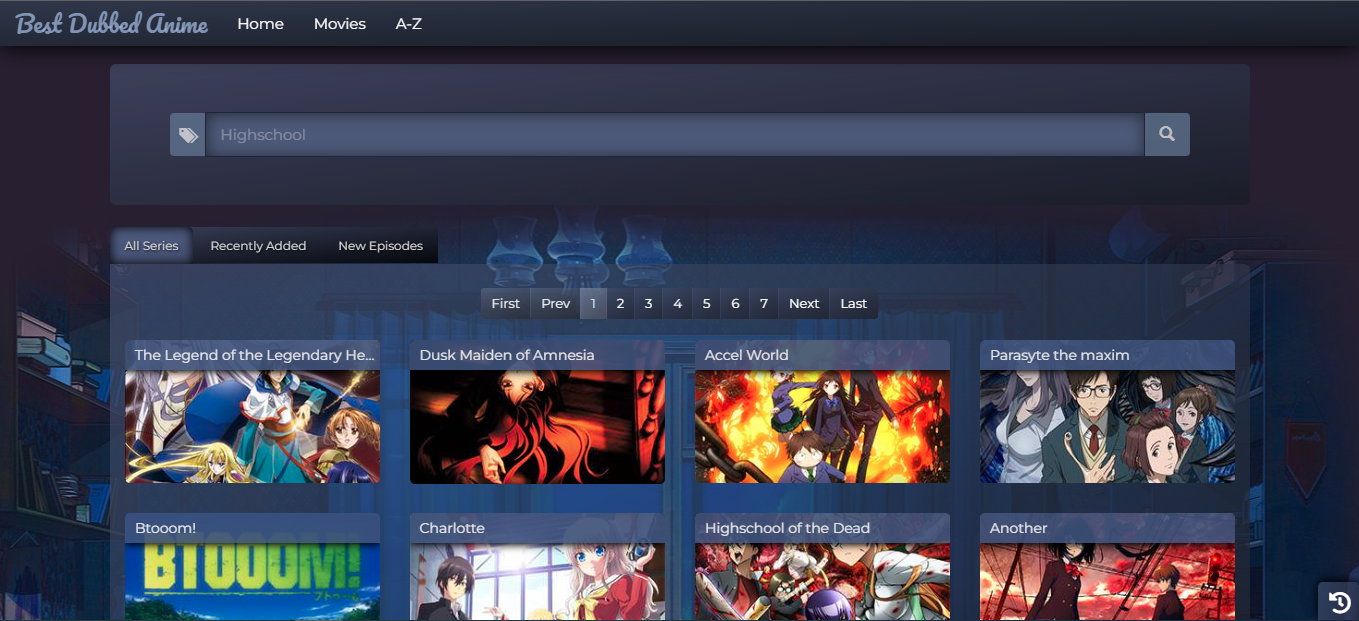The height and width of the screenshot is (621, 1359).
Task: Open Accel World title link
Action: pyautogui.click(x=746, y=355)
